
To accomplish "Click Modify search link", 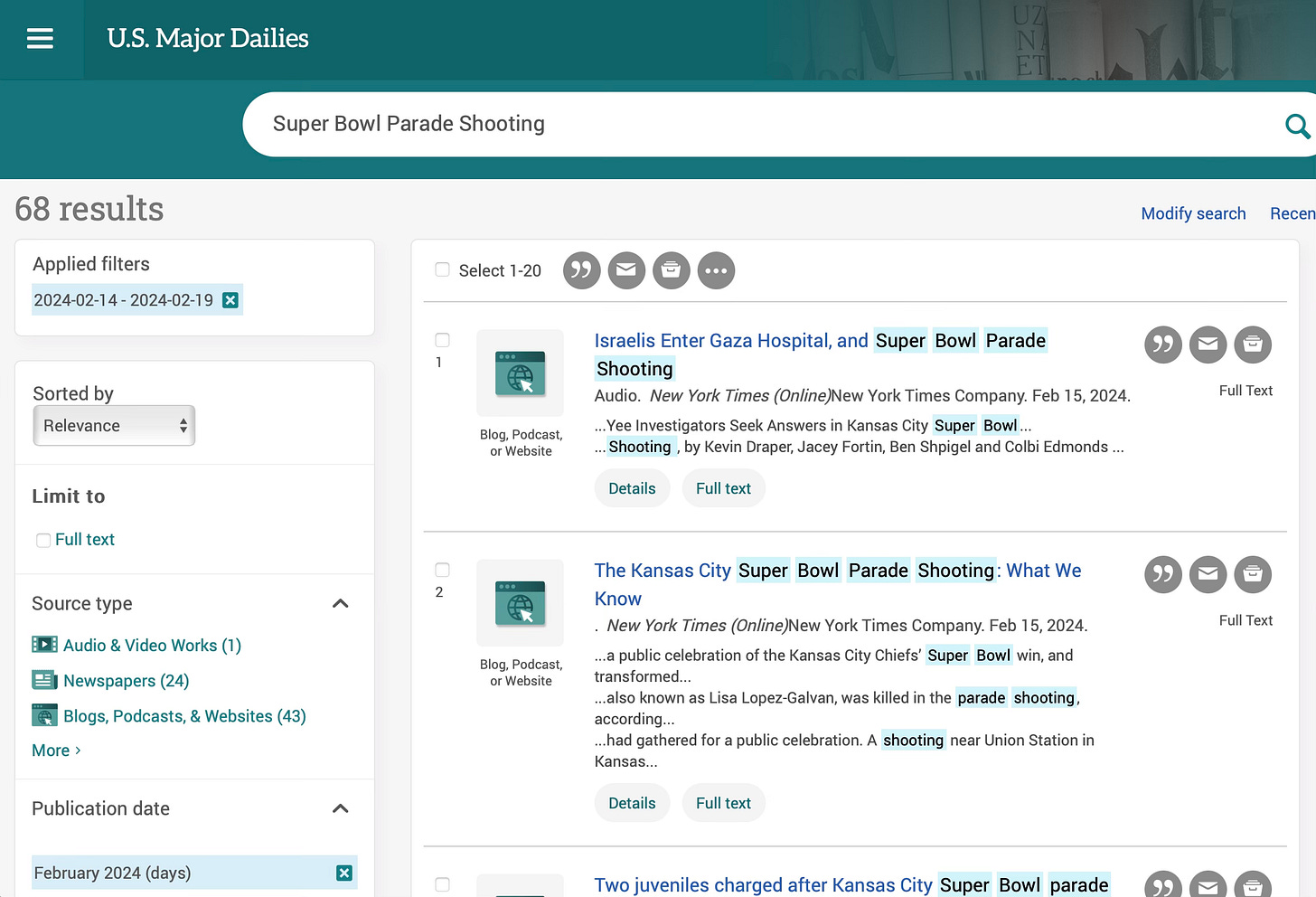I will (x=1193, y=213).
